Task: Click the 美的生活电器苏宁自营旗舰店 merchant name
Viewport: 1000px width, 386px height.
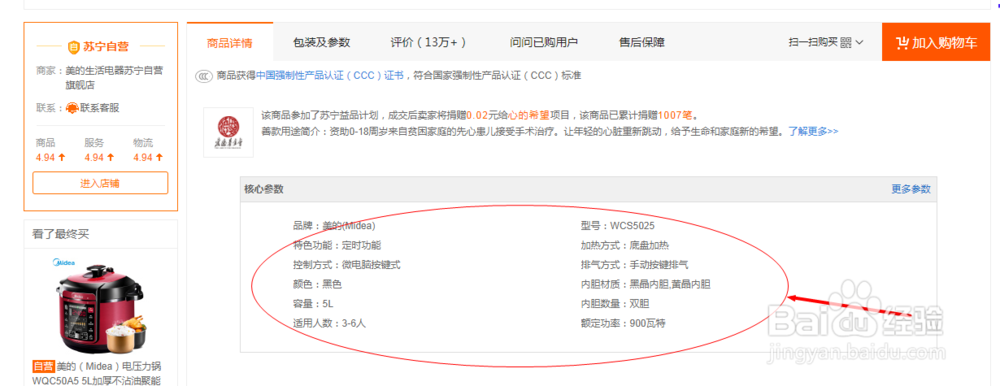Action: click(114, 78)
